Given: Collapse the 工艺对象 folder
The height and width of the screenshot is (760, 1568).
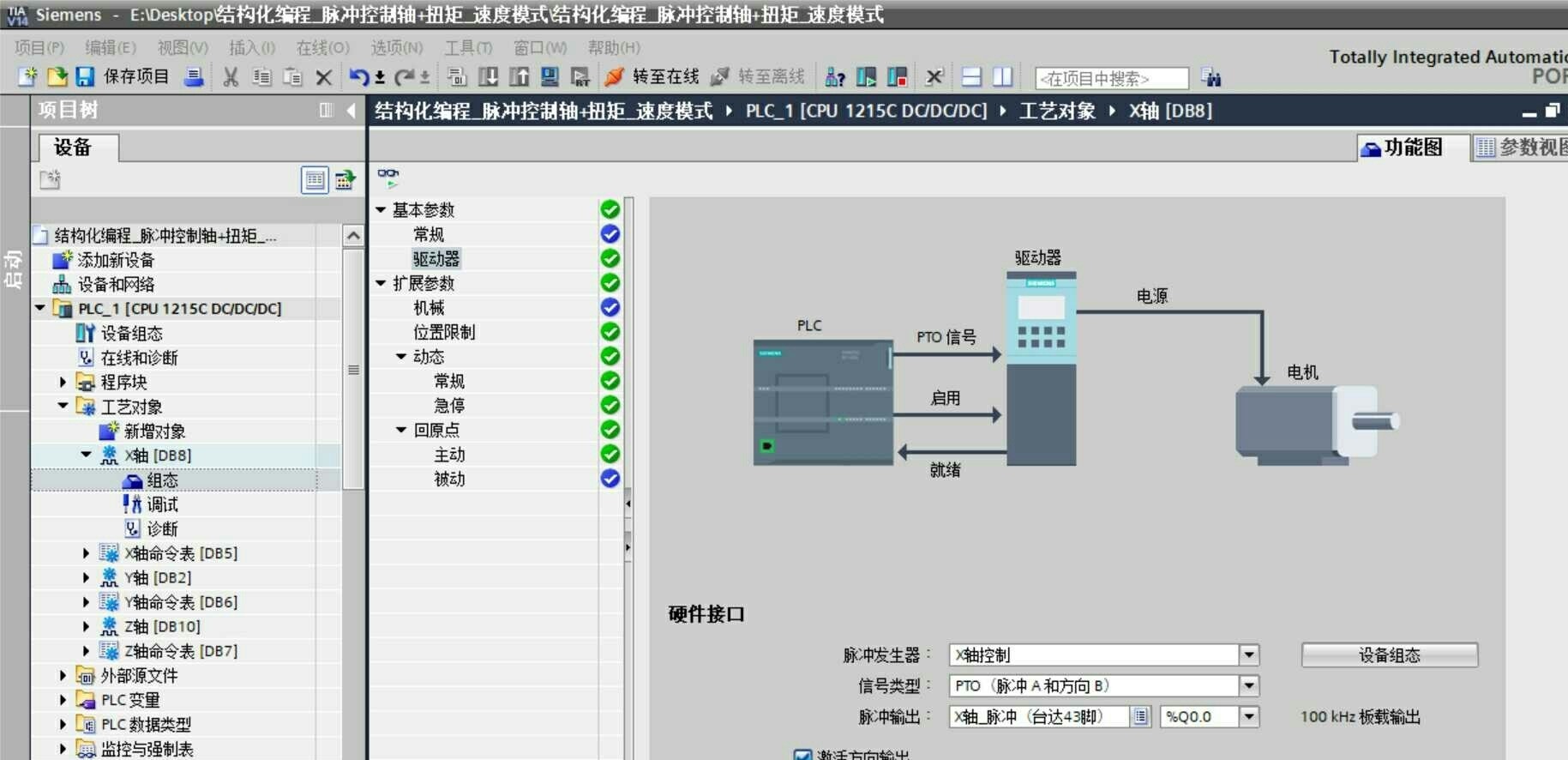Looking at the screenshot, I should [x=63, y=407].
